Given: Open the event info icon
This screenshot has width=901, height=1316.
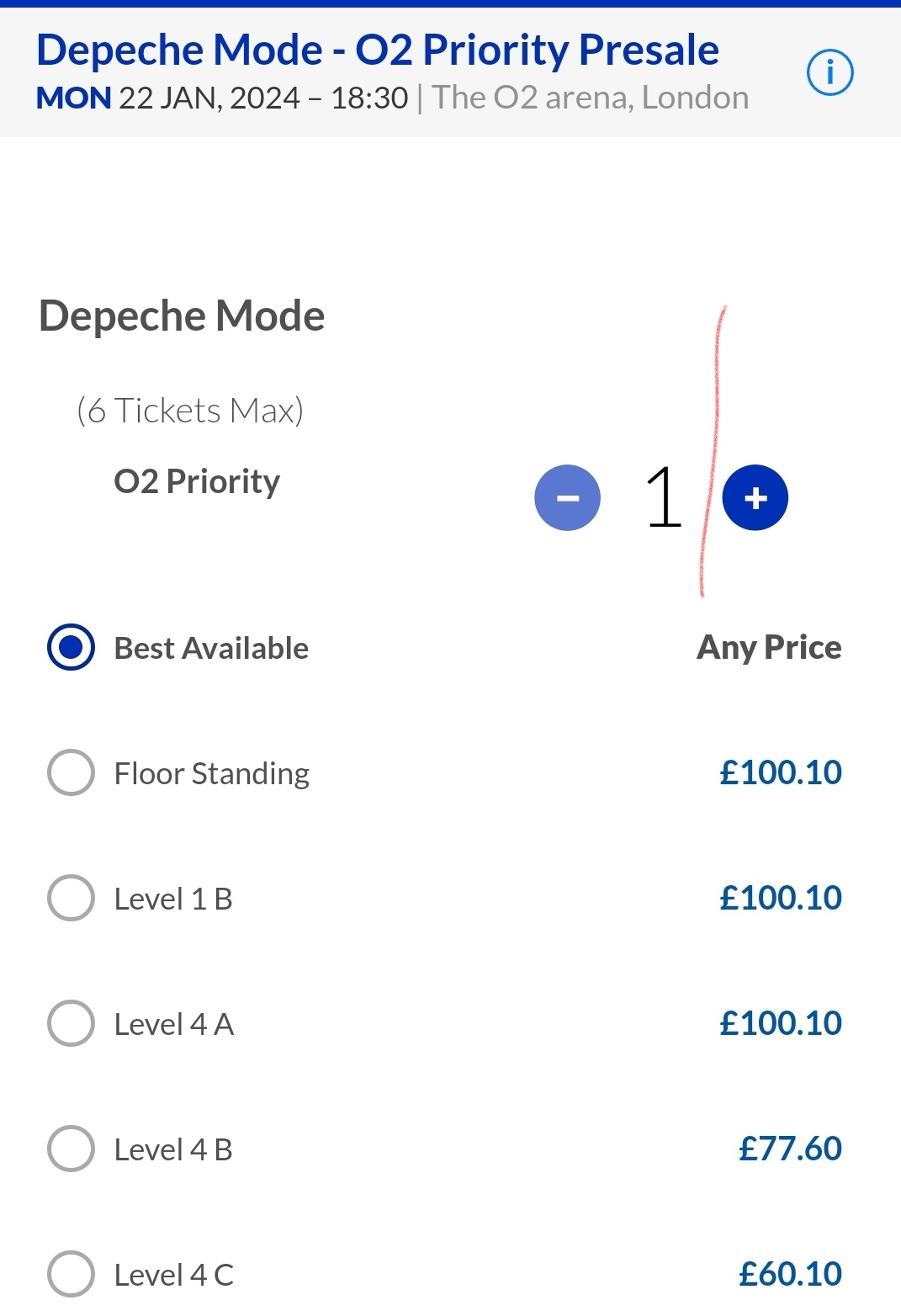Looking at the screenshot, I should 829,73.
